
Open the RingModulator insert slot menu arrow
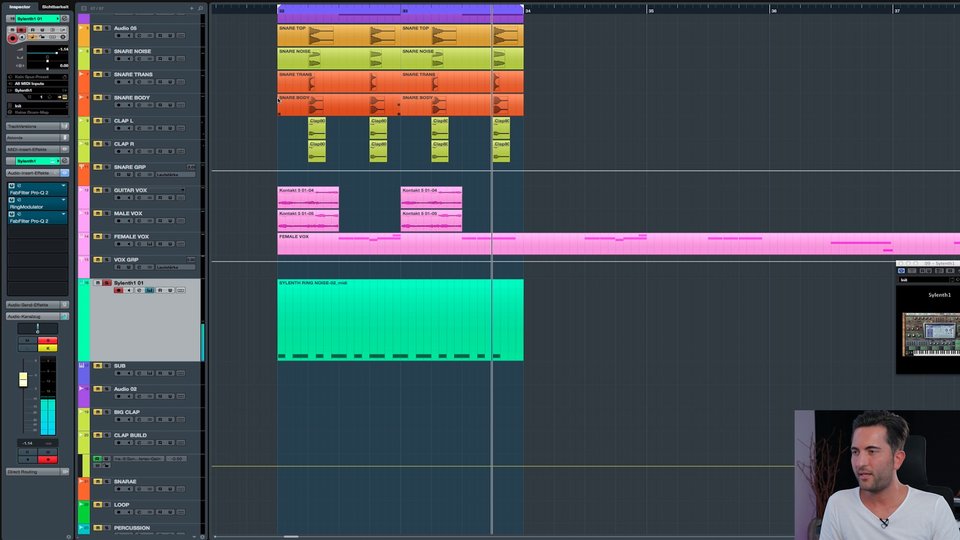[x=63, y=200]
